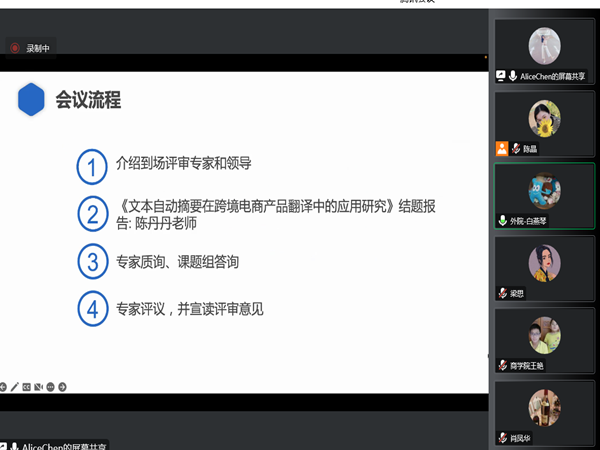This screenshot has height=450, width=600.
Task: Click muted microphone icon next to 梁思
Action: pos(503,293)
